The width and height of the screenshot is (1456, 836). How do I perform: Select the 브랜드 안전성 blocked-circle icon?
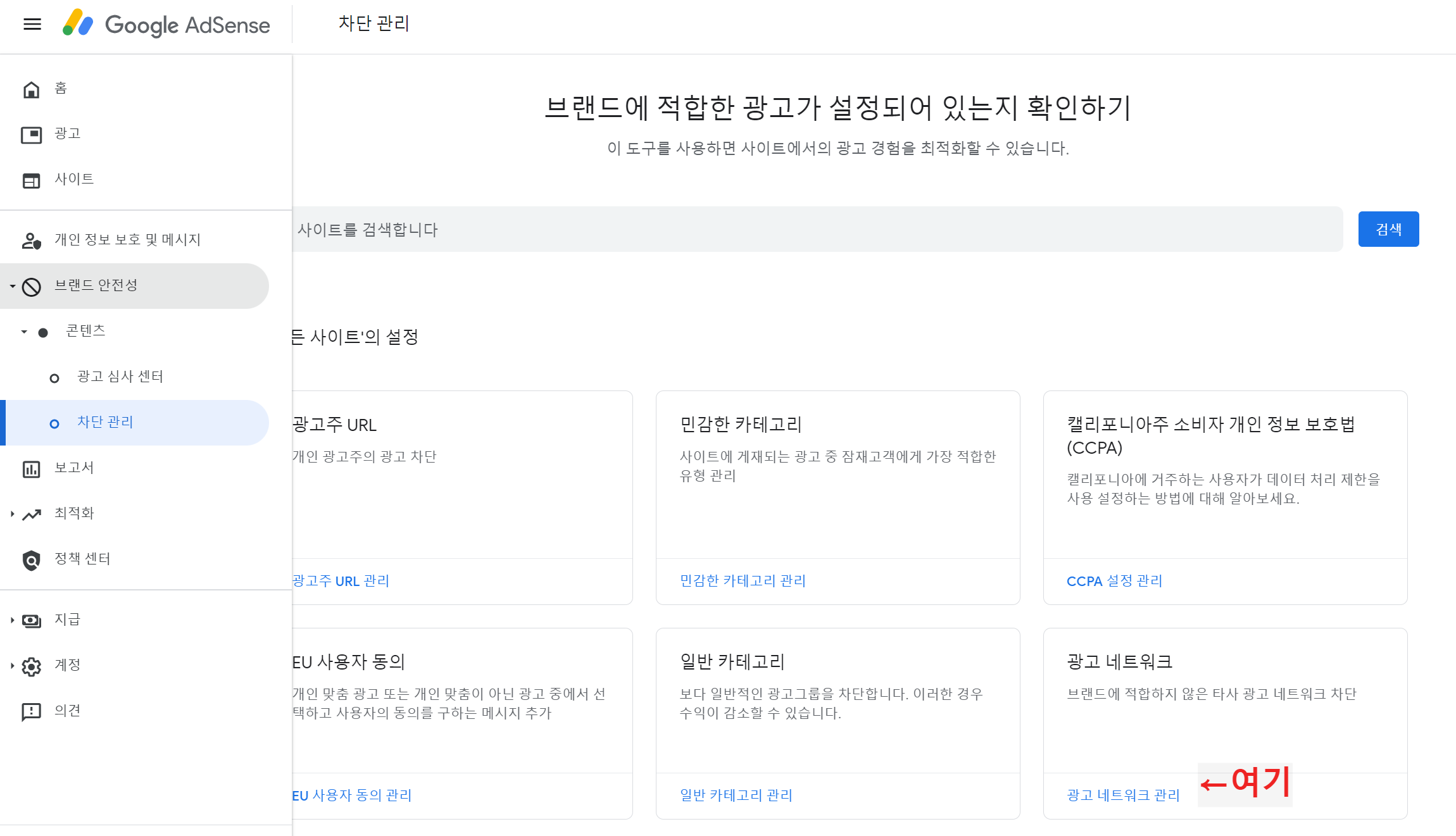(x=32, y=285)
